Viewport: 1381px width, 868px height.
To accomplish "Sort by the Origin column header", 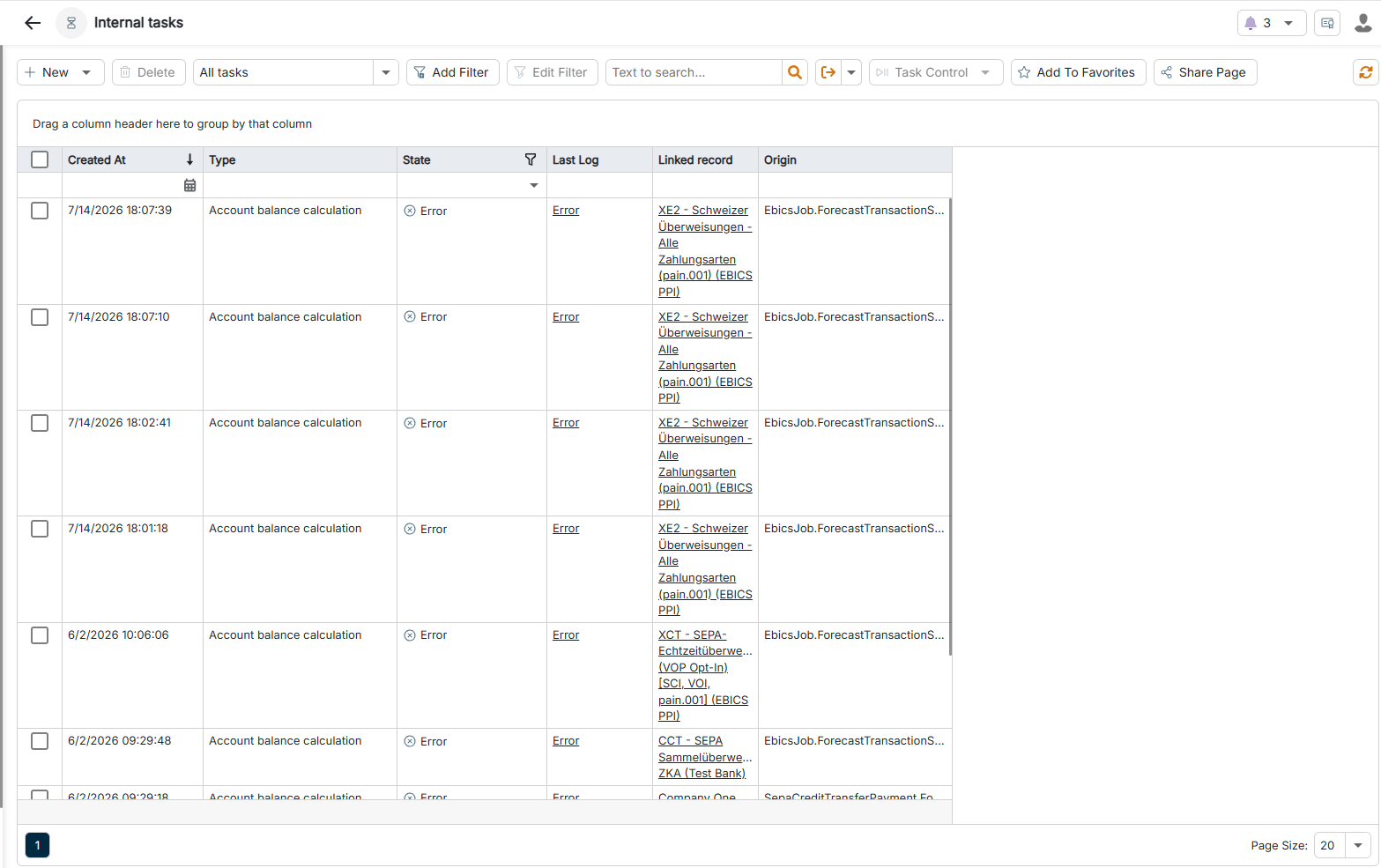I will (855, 160).
